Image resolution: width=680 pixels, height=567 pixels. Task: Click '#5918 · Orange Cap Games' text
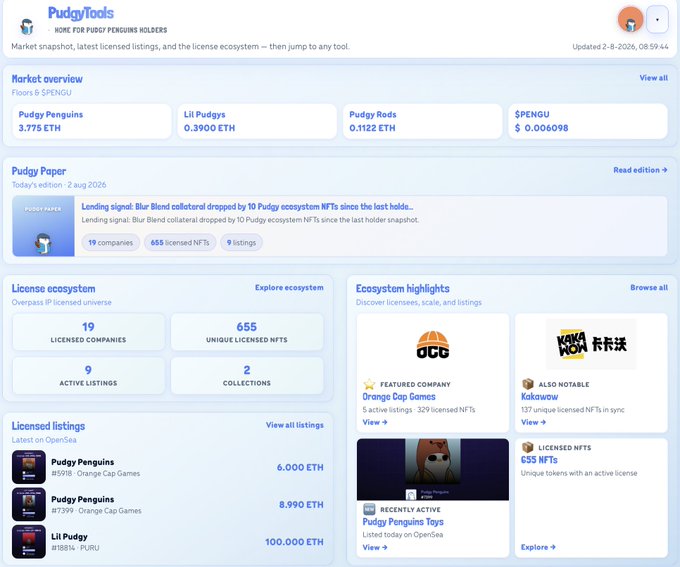(95, 474)
